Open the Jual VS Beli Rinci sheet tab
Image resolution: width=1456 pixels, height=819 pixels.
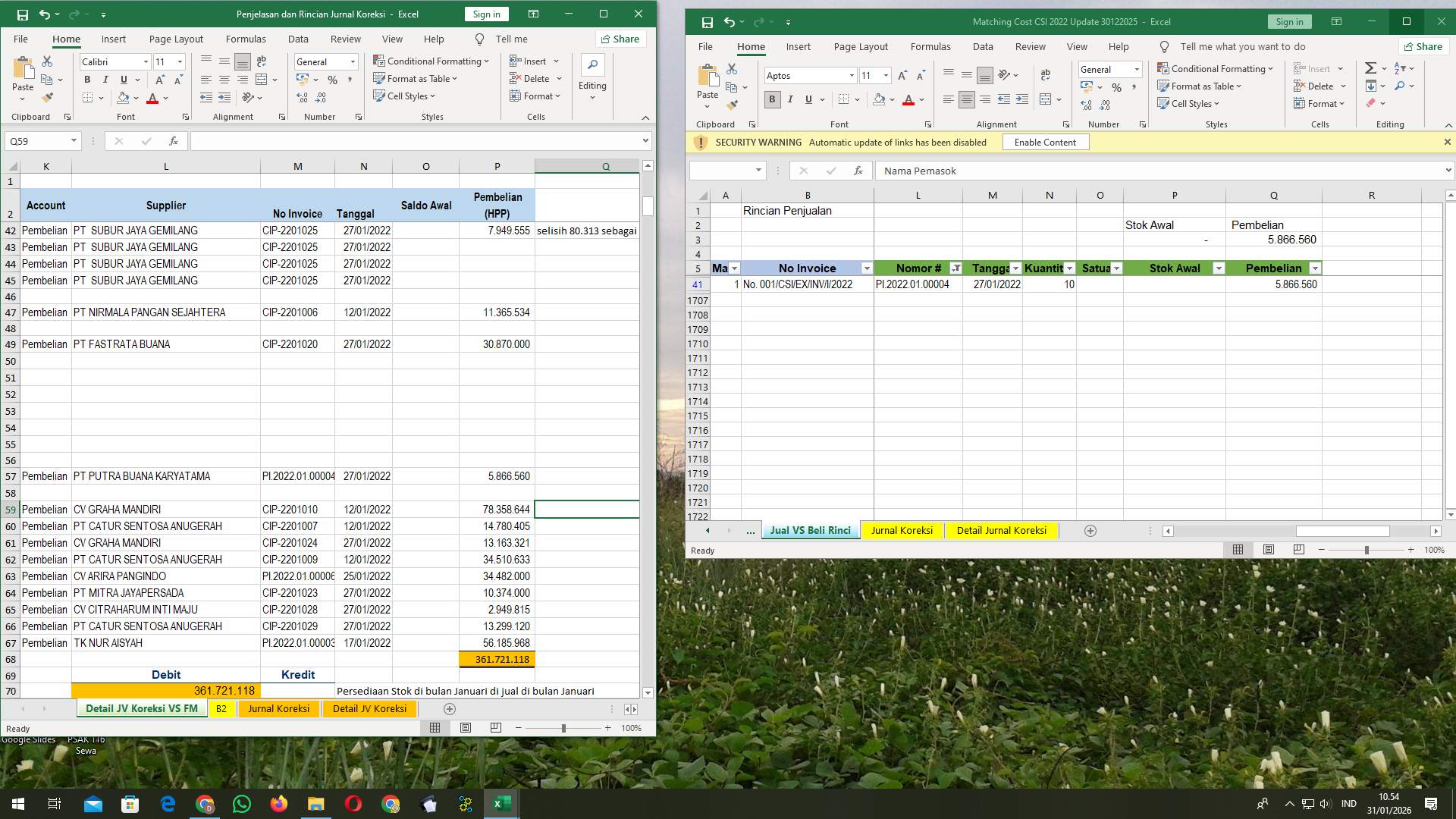pyautogui.click(x=810, y=530)
